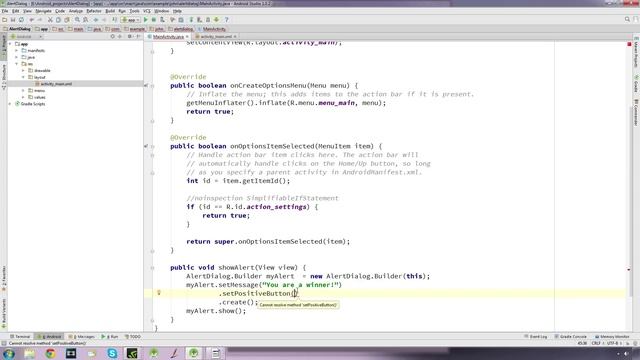The height and width of the screenshot is (360, 640).
Task: Click the Undo arrow icon
Action: coord(31,20)
